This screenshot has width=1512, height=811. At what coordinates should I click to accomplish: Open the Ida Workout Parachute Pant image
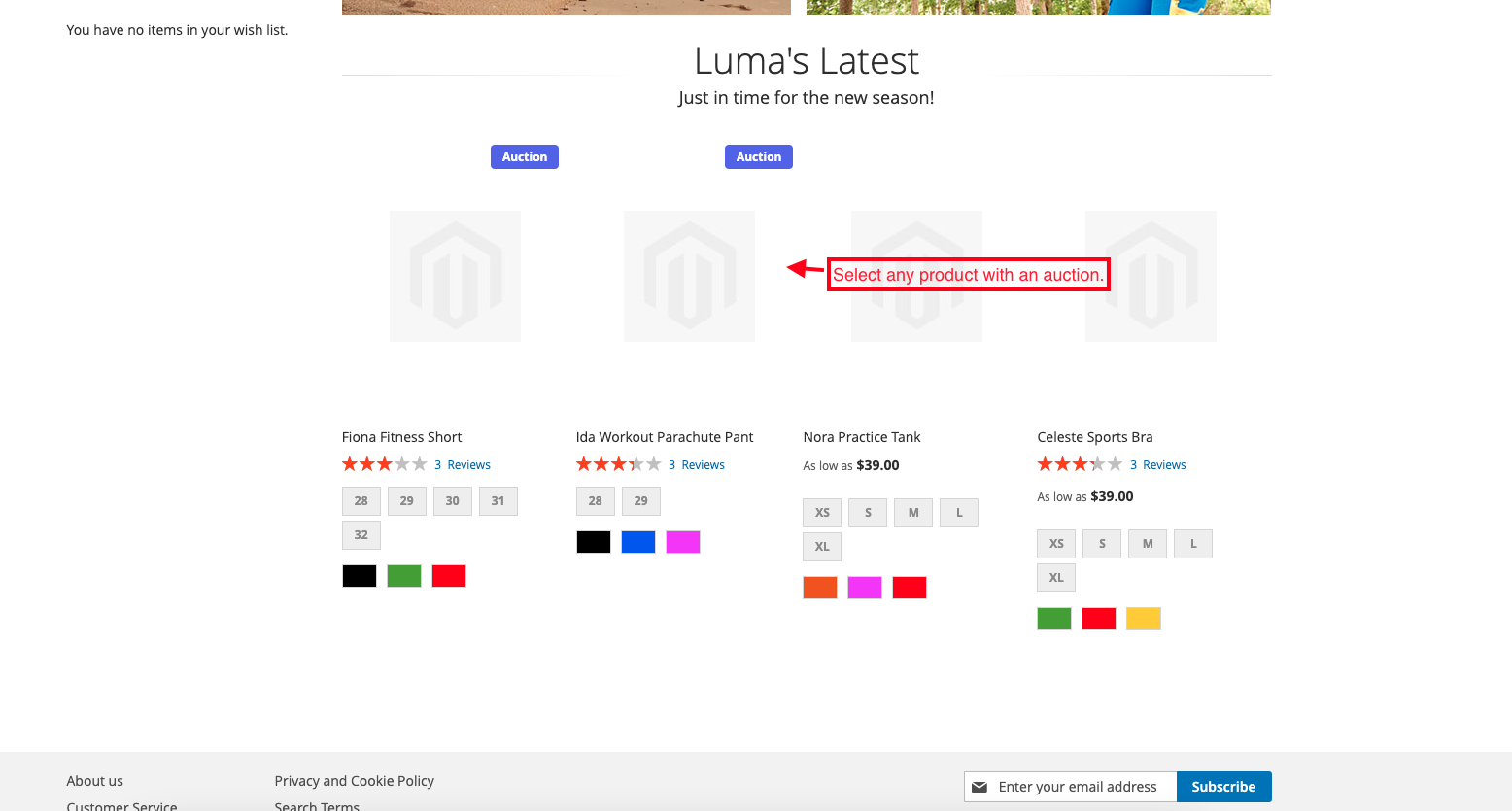click(x=689, y=276)
